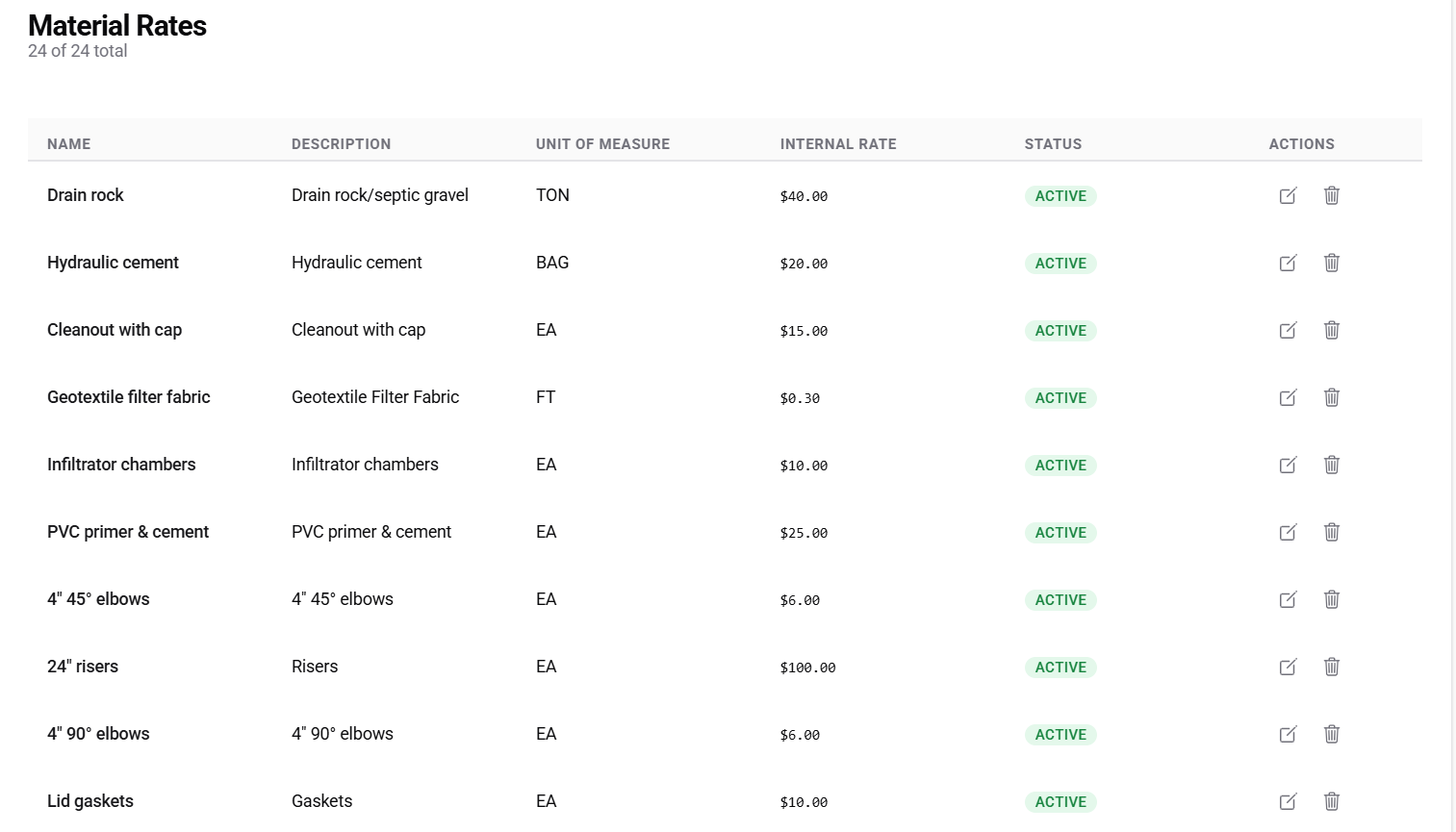Delete the Lid gaskets row

(x=1332, y=801)
